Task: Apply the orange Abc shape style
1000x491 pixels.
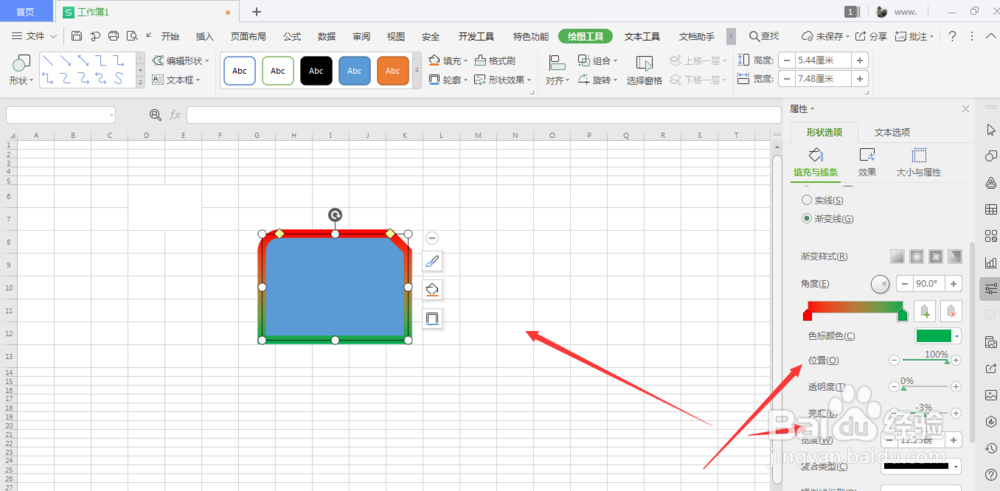Action: (393, 71)
